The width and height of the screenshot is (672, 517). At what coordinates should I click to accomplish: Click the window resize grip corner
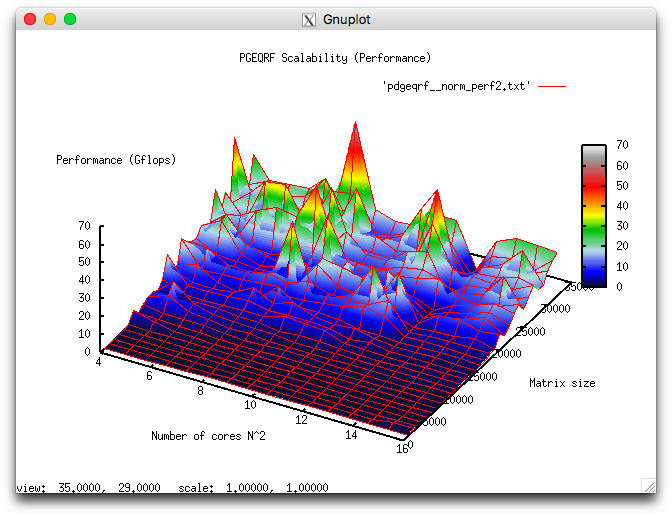click(649, 486)
